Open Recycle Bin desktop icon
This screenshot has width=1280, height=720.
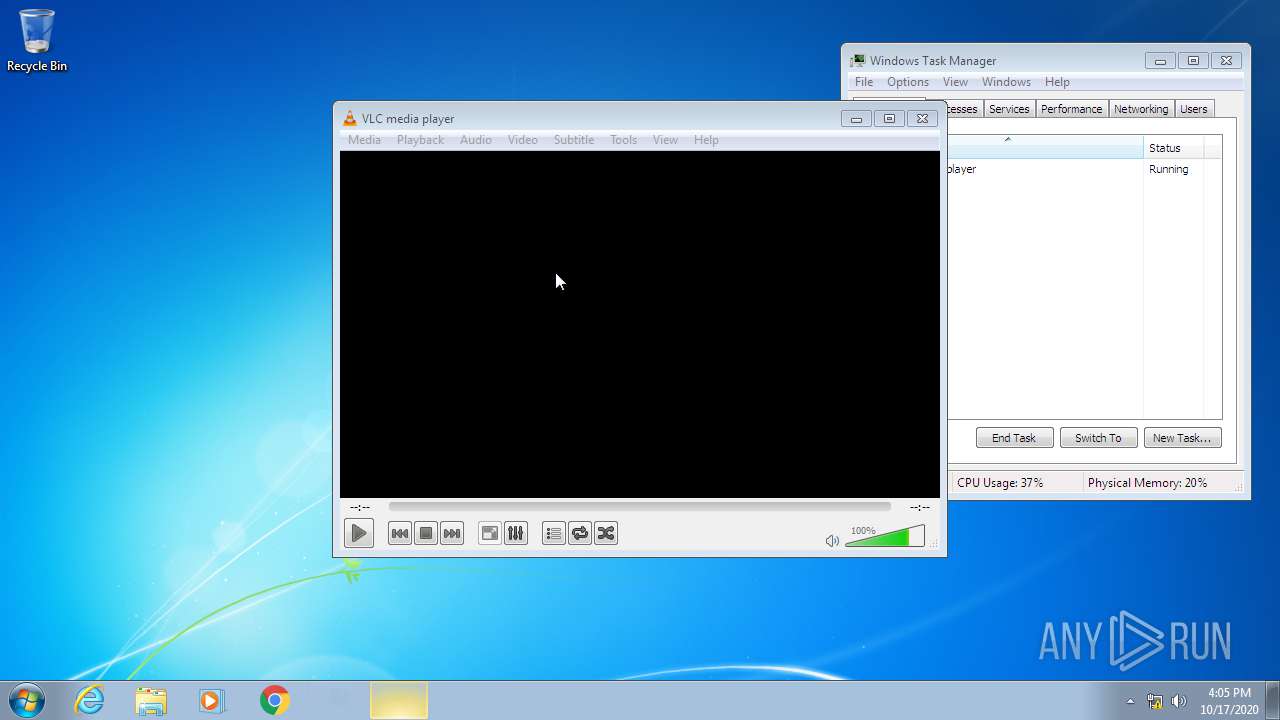point(37,41)
